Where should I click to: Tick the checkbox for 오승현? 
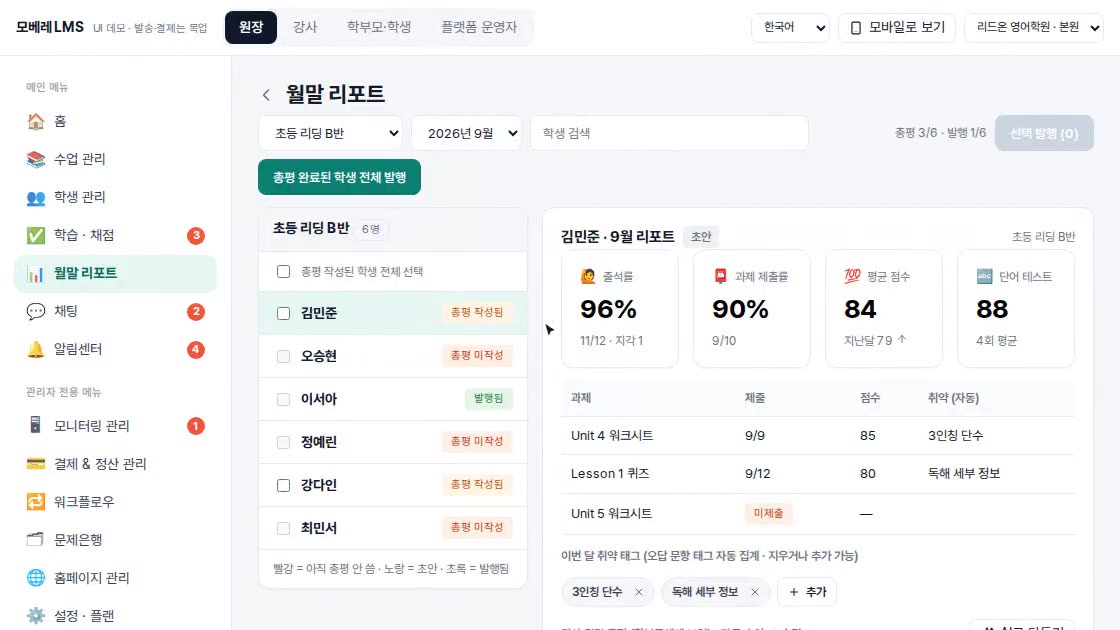pos(284,356)
